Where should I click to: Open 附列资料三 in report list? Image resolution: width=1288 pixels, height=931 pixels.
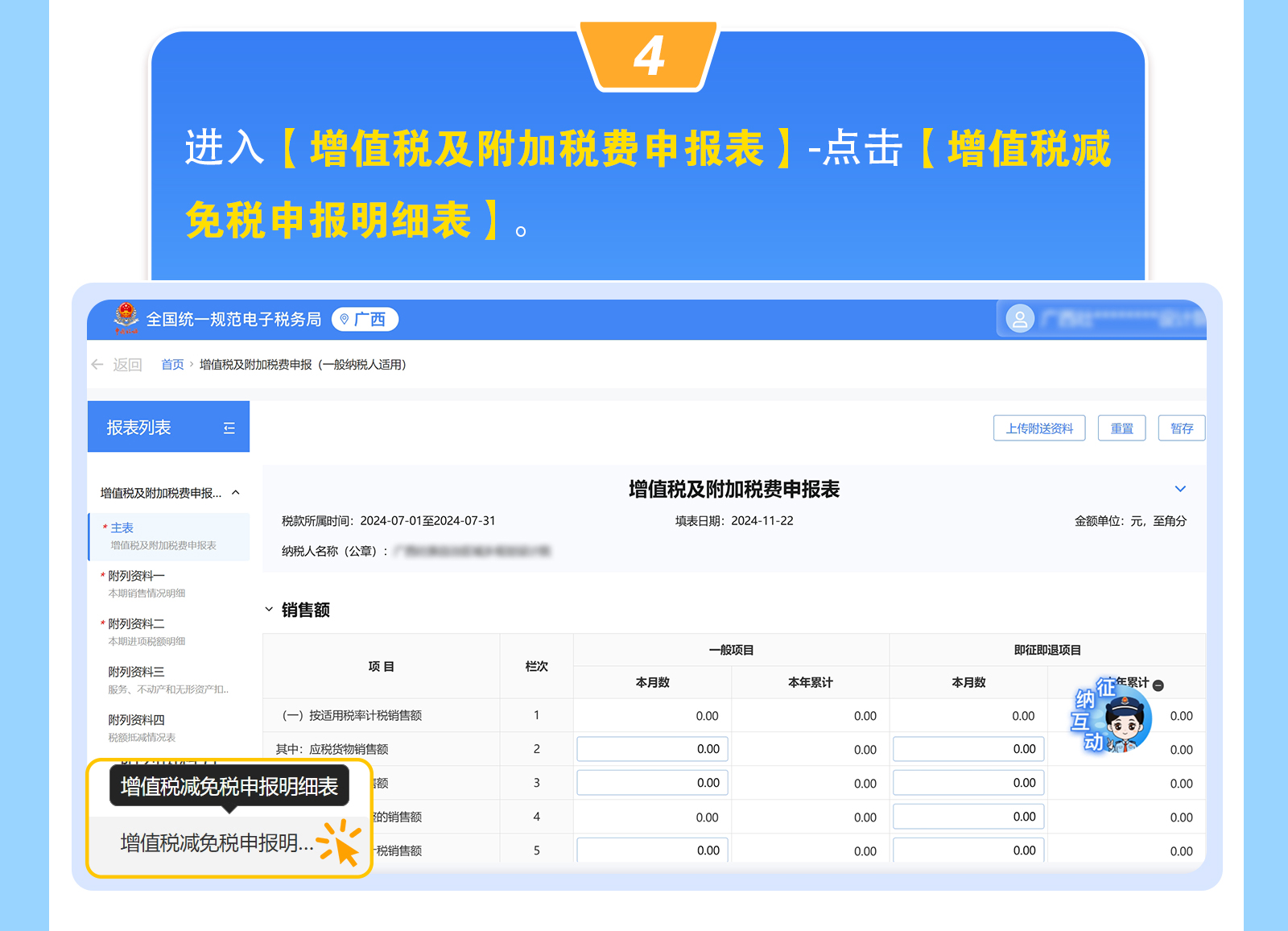(137, 672)
